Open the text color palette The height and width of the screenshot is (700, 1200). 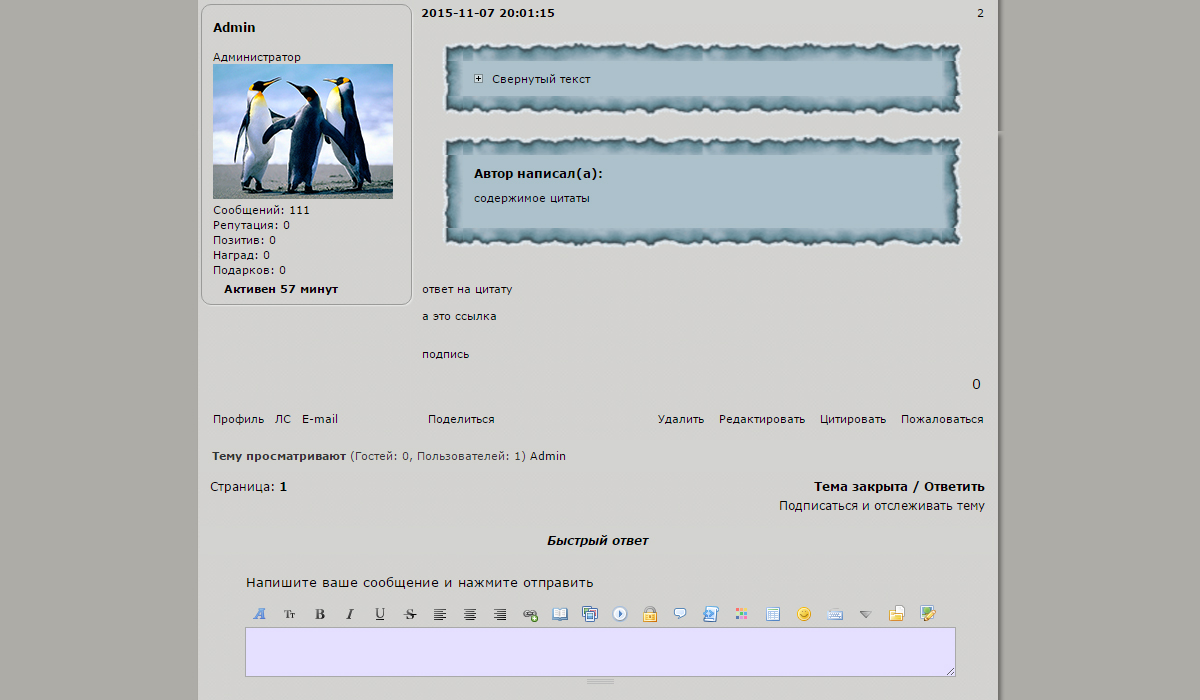click(x=741, y=614)
